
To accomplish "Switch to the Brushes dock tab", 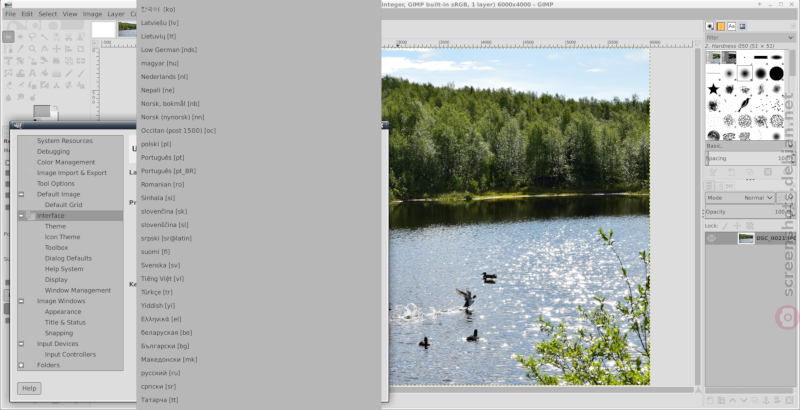I will pyautogui.click(x=710, y=26).
